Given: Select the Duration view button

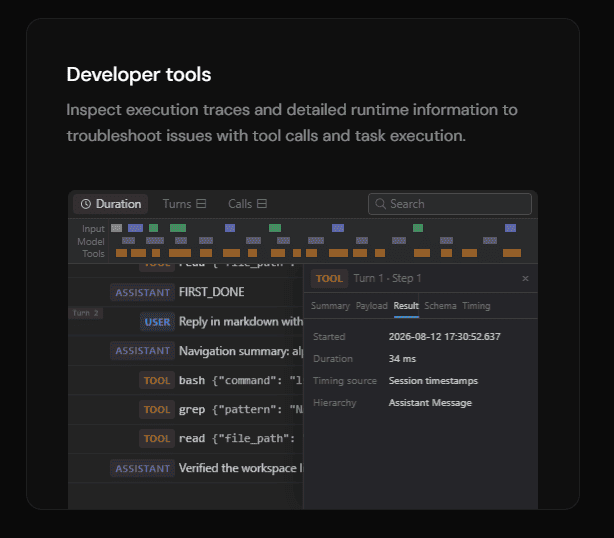Looking at the screenshot, I should 110,204.
